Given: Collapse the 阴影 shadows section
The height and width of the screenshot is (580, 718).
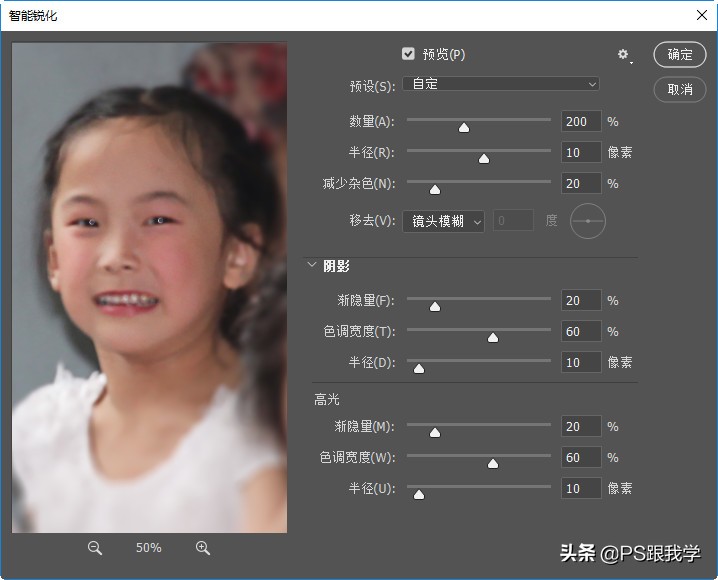Looking at the screenshot, I should tap(312, 266).
